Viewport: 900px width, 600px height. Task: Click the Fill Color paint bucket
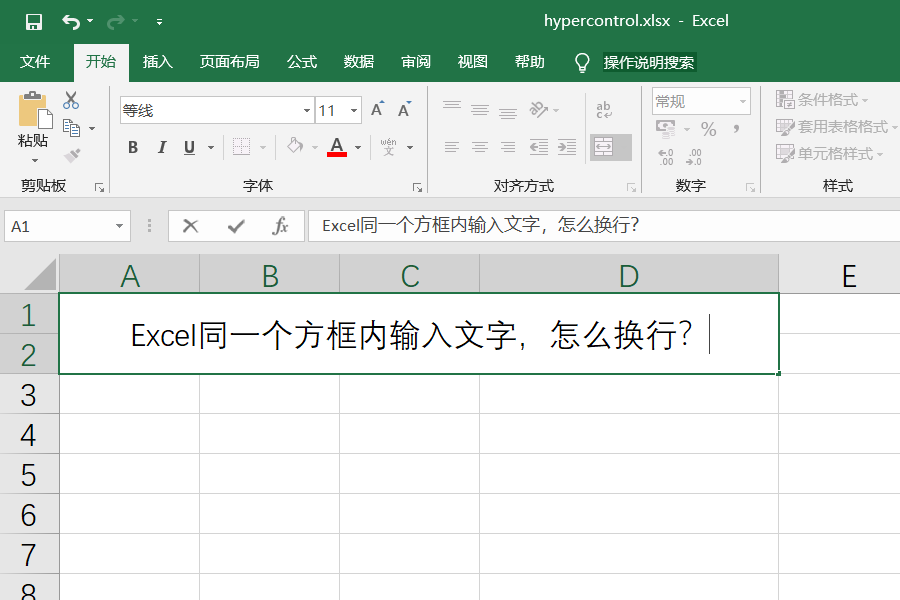pyautogui.click(x=295, y=146)
